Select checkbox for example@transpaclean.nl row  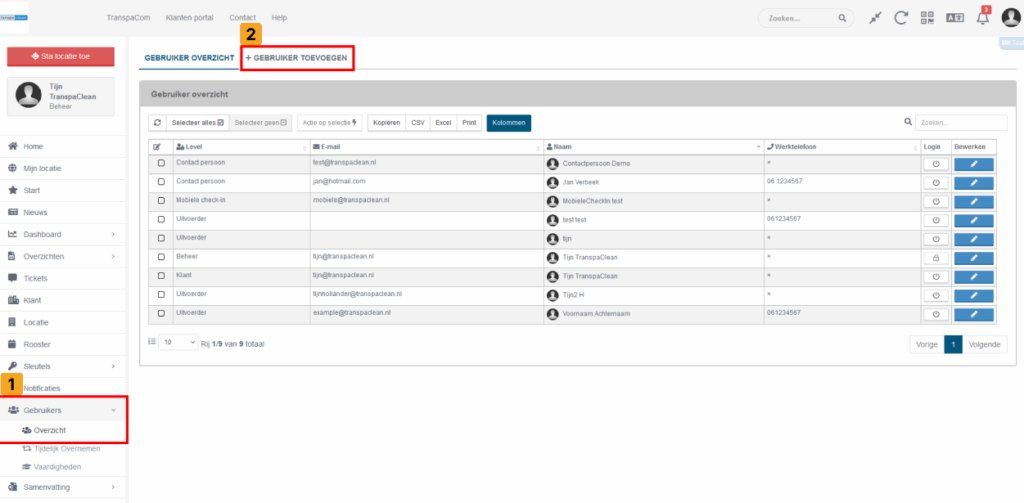(161, 315)
